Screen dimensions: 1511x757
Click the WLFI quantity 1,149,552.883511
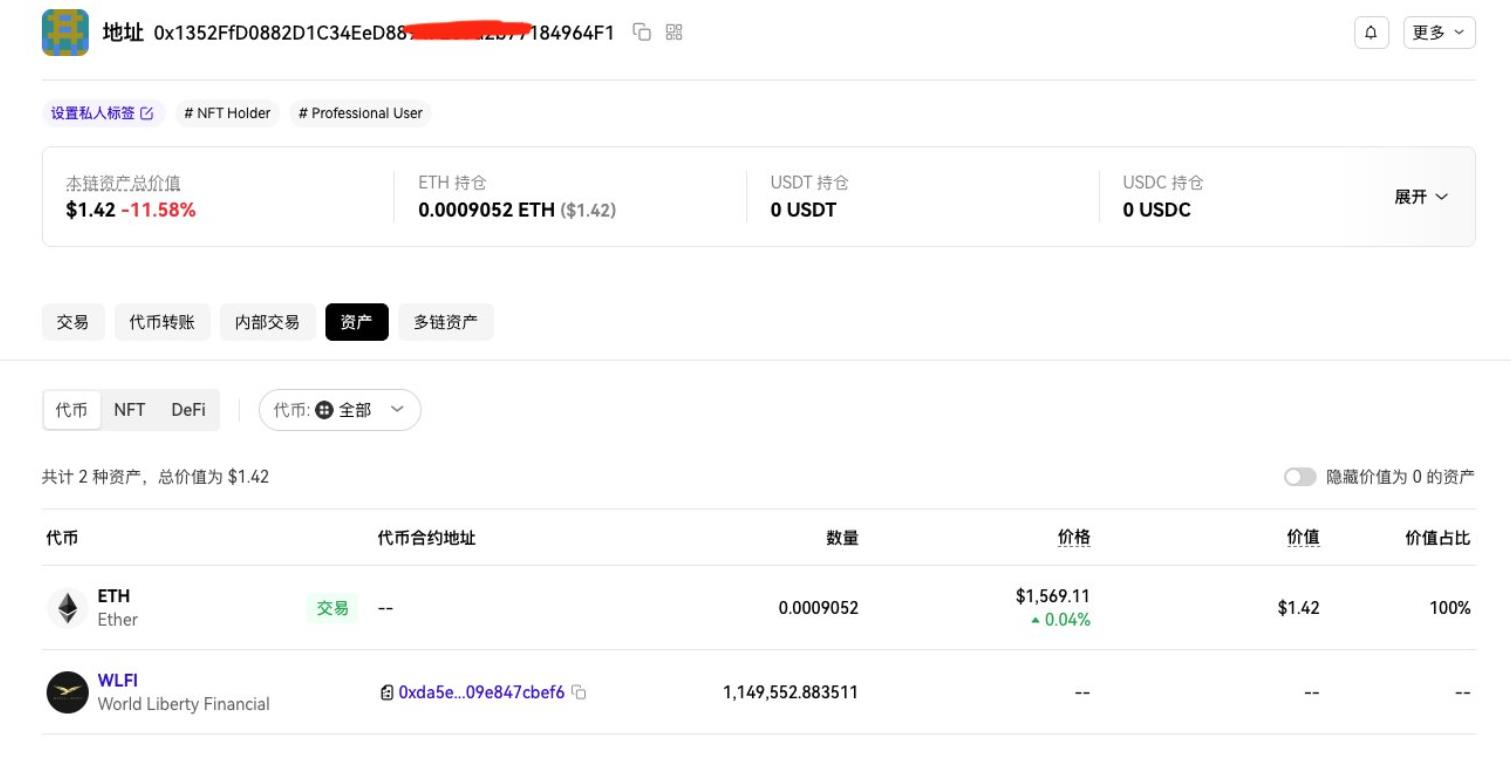[x=790, y=692]
